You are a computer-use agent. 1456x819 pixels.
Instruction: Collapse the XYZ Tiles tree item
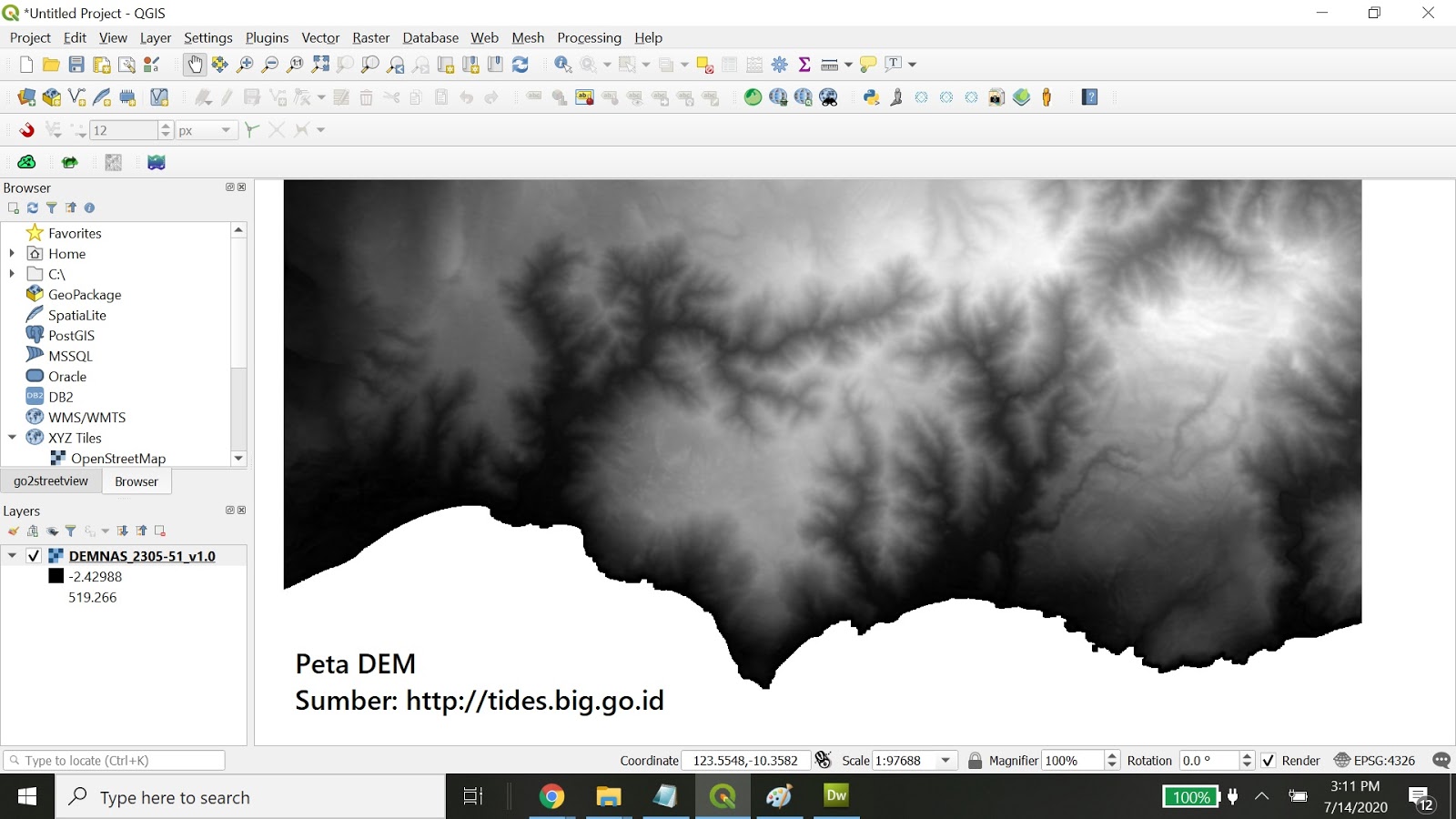point(12,438)
